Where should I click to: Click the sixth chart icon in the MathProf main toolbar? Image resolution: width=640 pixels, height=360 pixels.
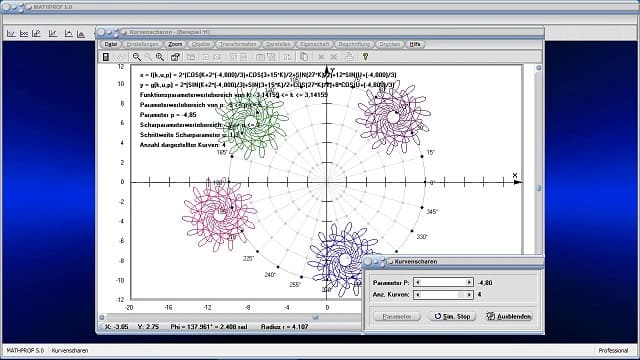pyautogui.click(x=81, y=34)
